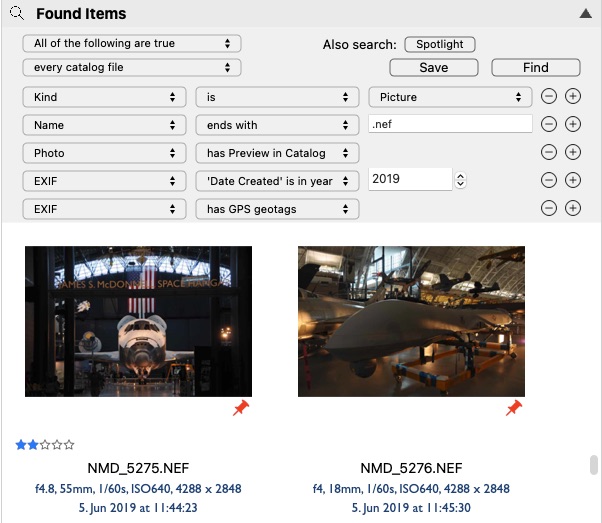Rate NMD_5275 three stars
The image size is (602, 523).
click(45, 445)
